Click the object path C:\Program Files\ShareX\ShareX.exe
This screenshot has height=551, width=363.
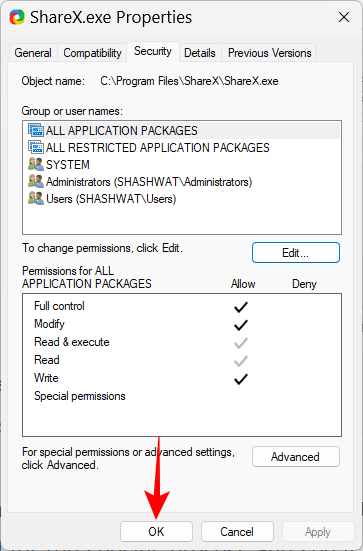coord(189,81)
